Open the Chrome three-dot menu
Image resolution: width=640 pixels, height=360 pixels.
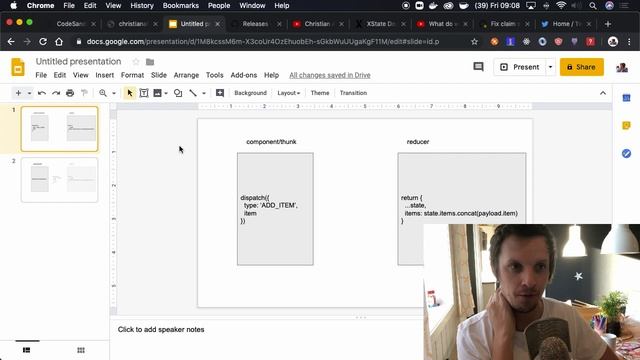coord(629,42)
